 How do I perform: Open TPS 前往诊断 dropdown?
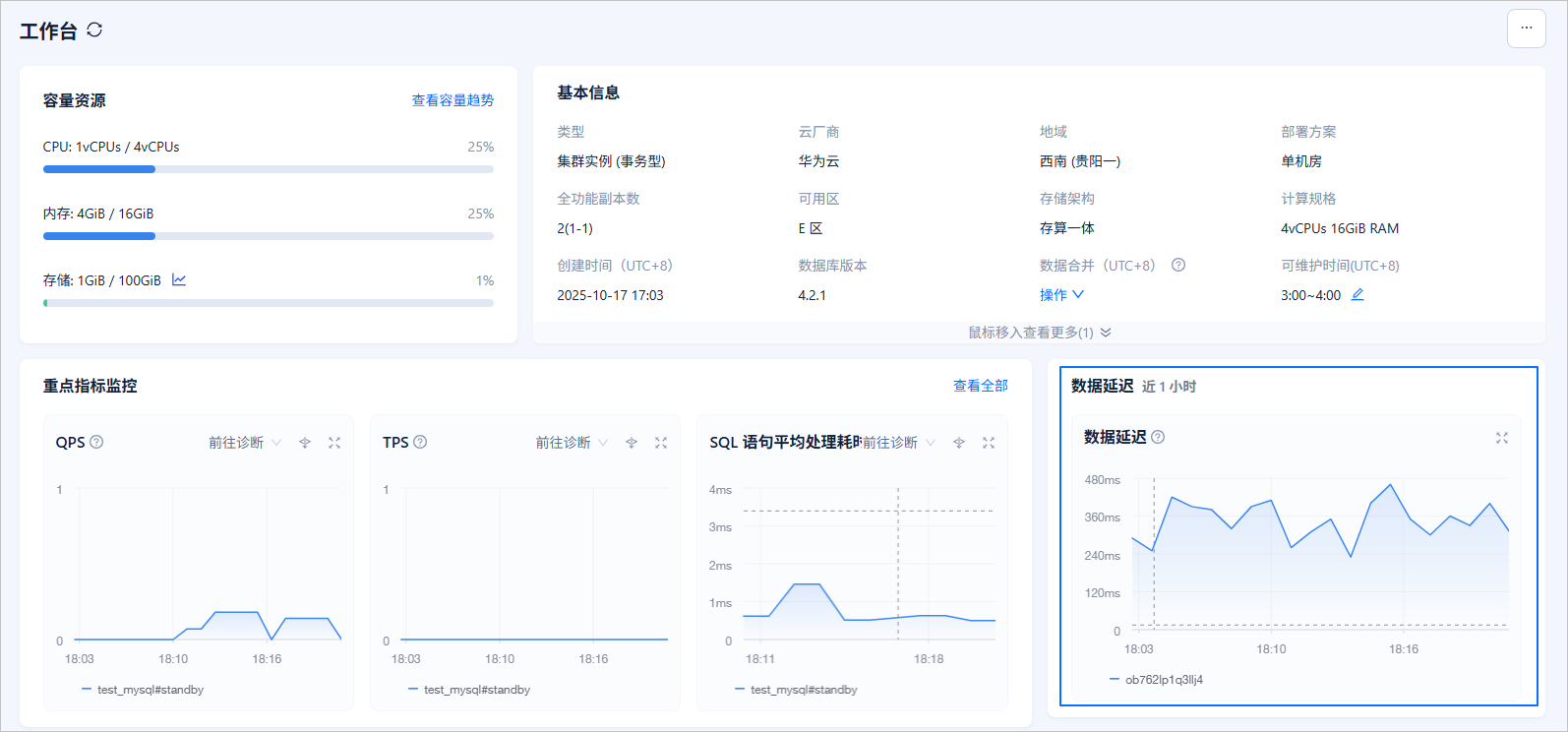coord(572,443)
